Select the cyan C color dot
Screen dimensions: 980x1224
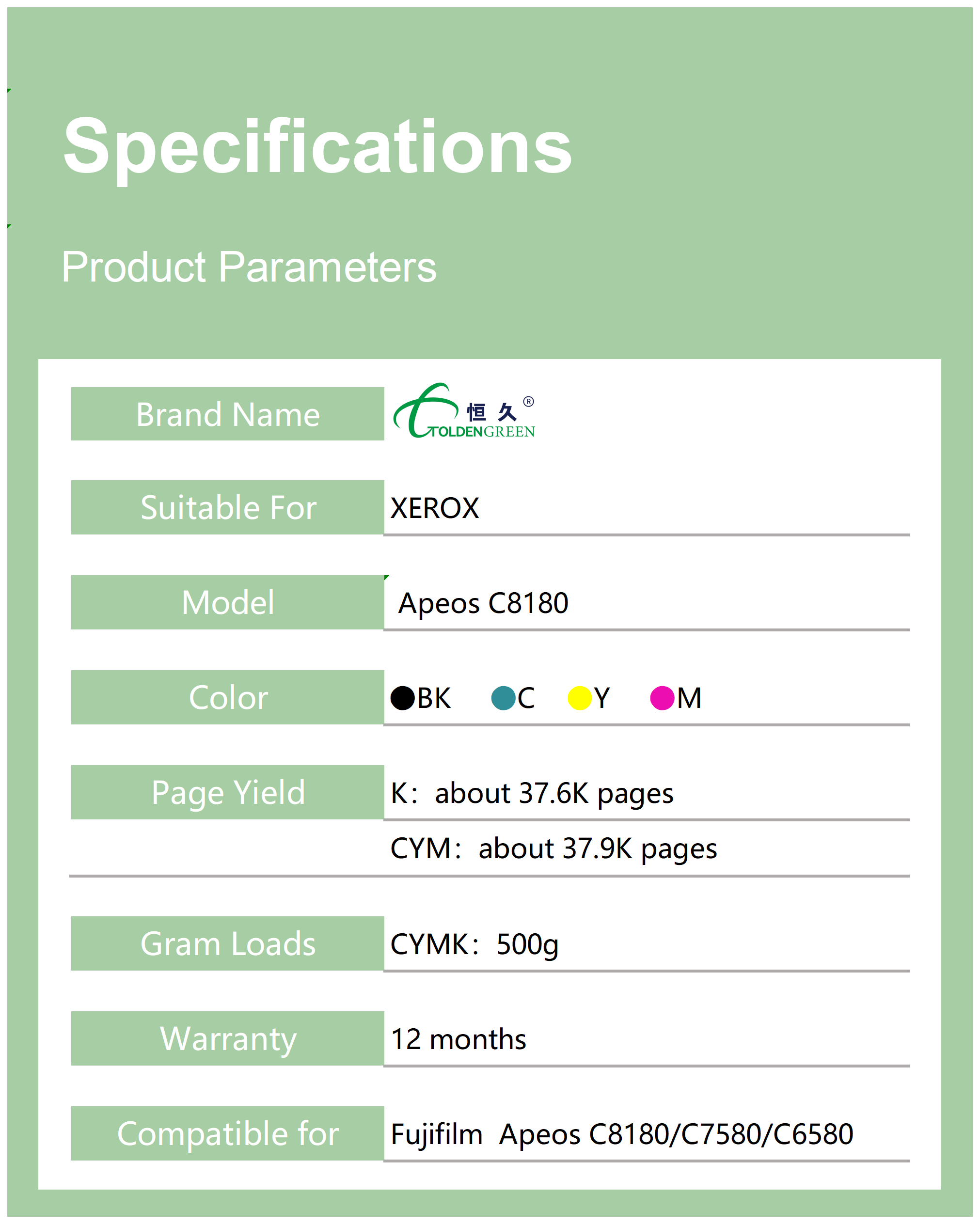pyautogui.click(x=503, y=698)
